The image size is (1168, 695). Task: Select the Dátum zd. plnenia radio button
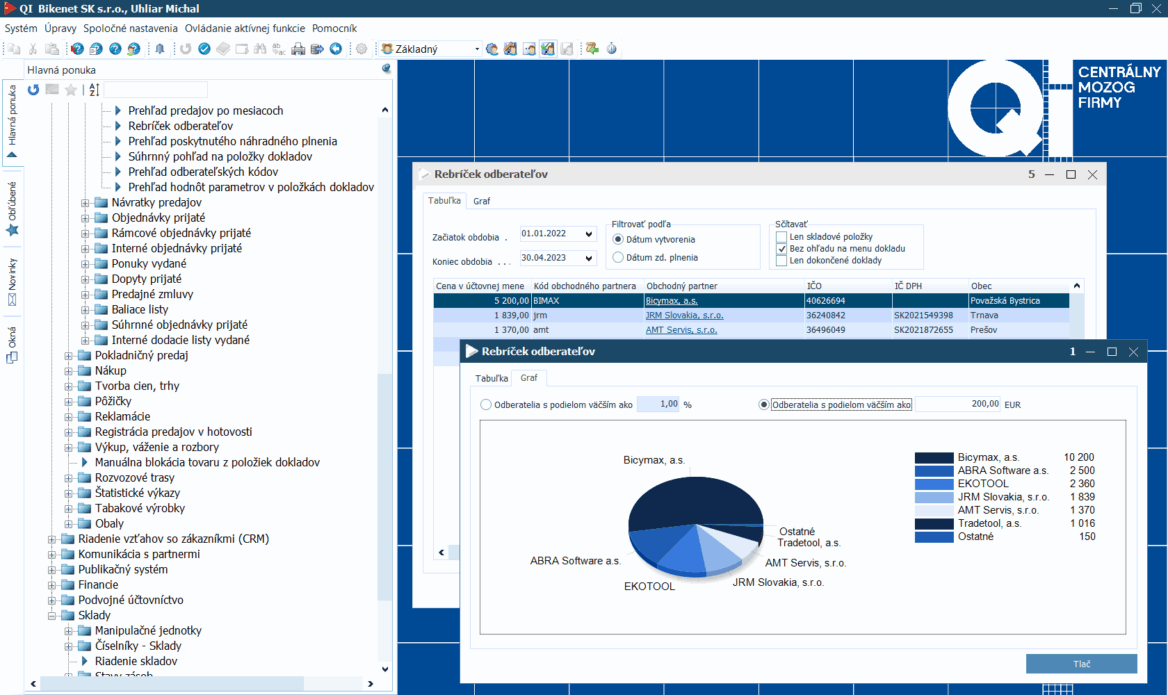(618, 258)
